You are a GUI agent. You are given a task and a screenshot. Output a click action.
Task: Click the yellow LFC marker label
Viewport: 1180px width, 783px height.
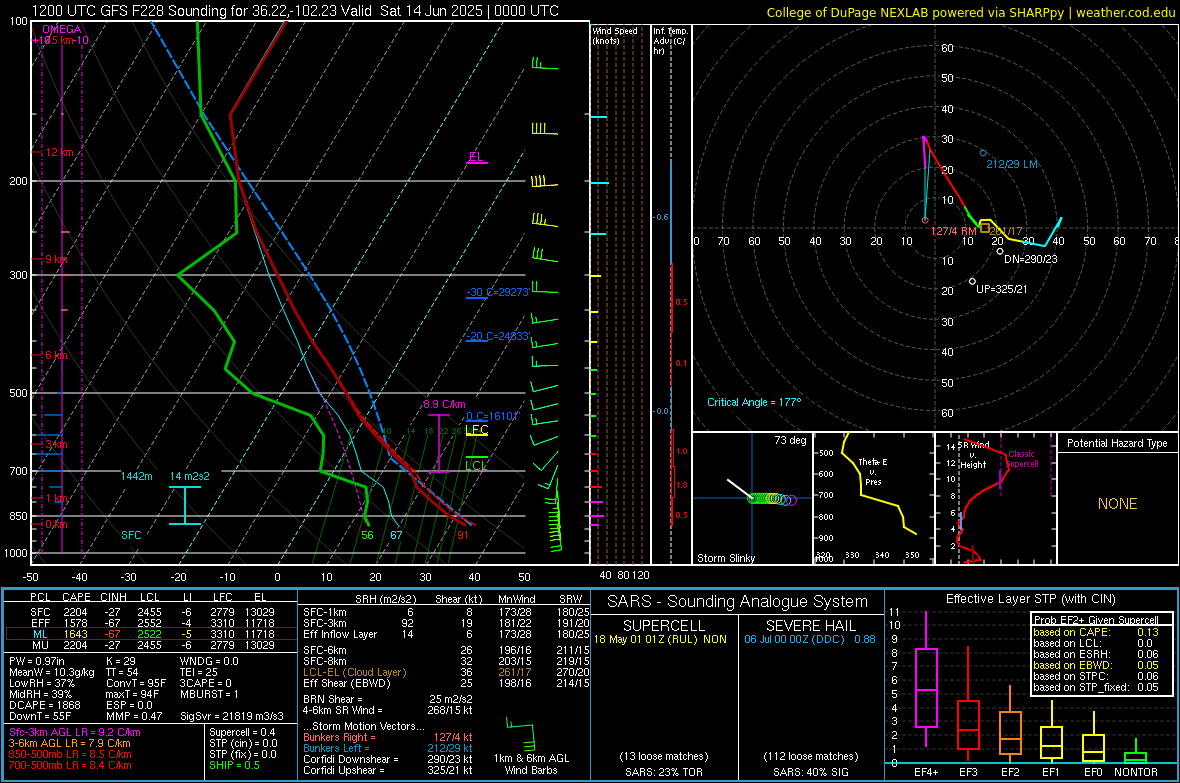click(x=476, y=430)
